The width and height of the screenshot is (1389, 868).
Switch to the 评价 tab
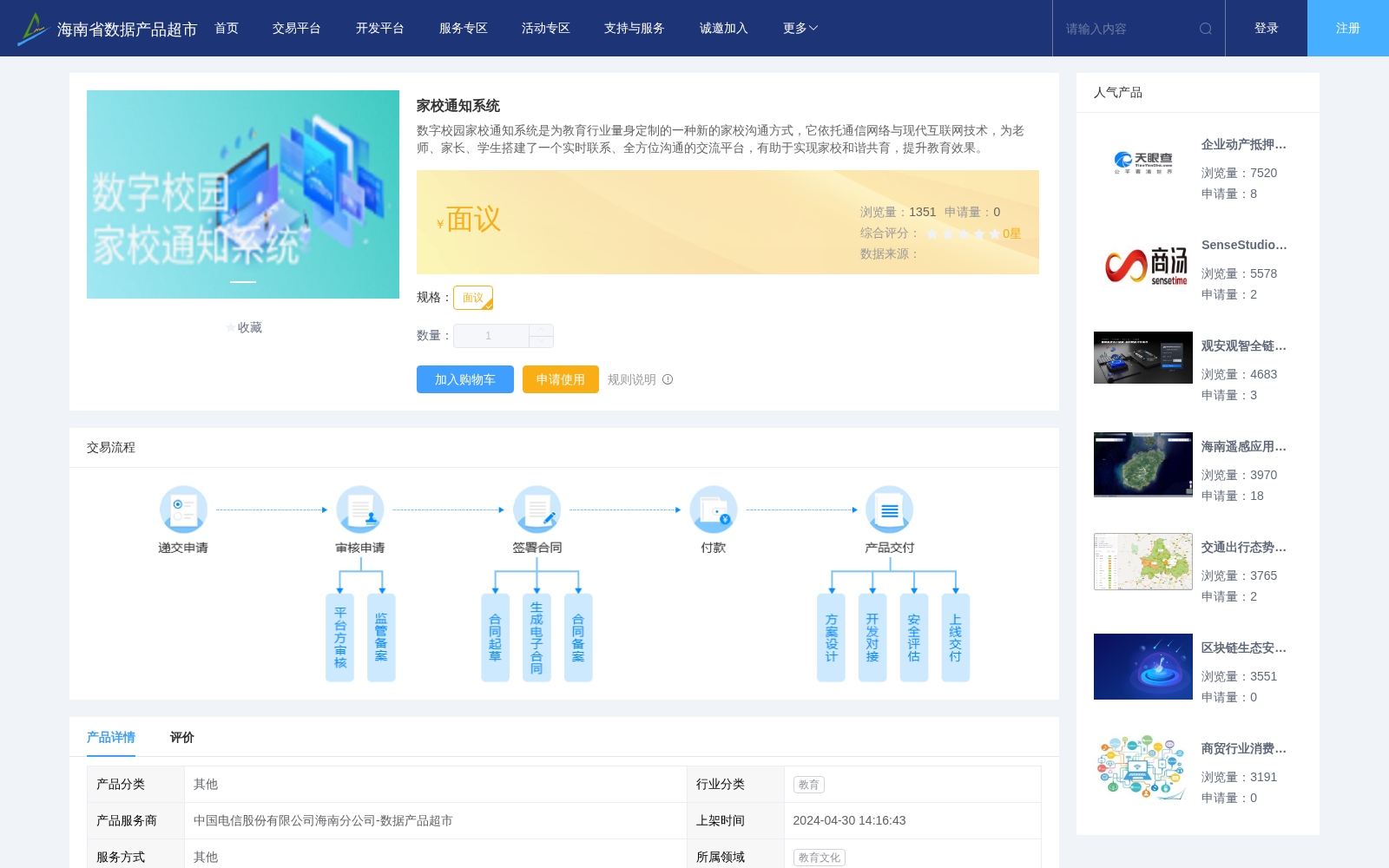[182, 737]
